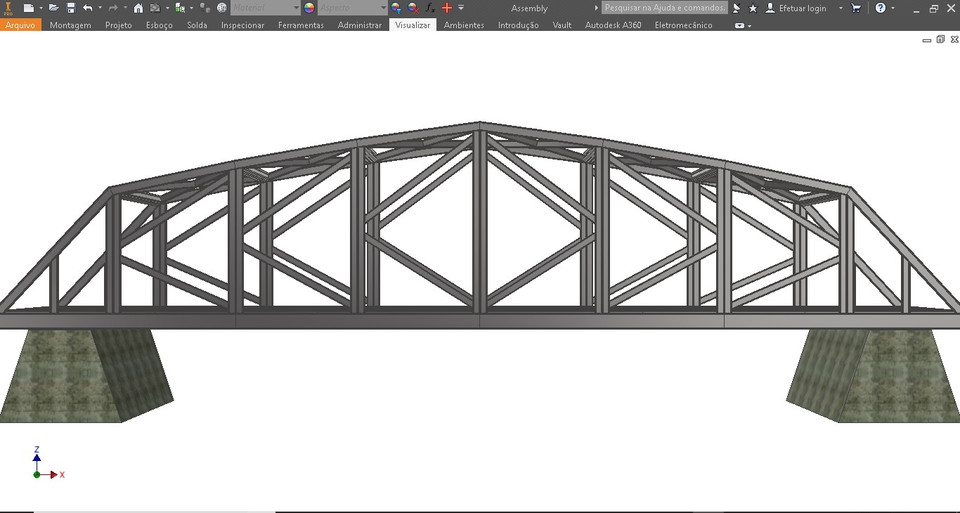Click the help and commands search field
Image resolution: width=960 pixels, height=513 pixels.
(664, 8)
